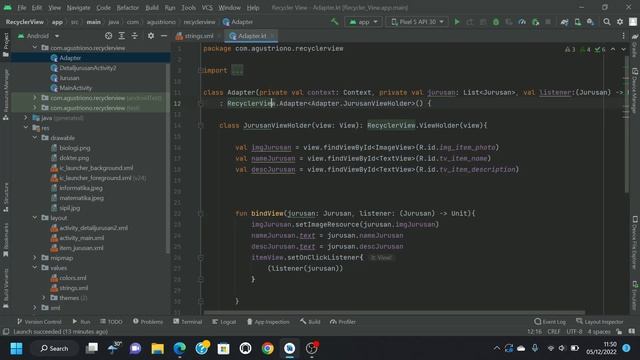Toggle read-only lock icon in status bar
The height and width of the screenshot is (360, 640).
pos(619,332)
